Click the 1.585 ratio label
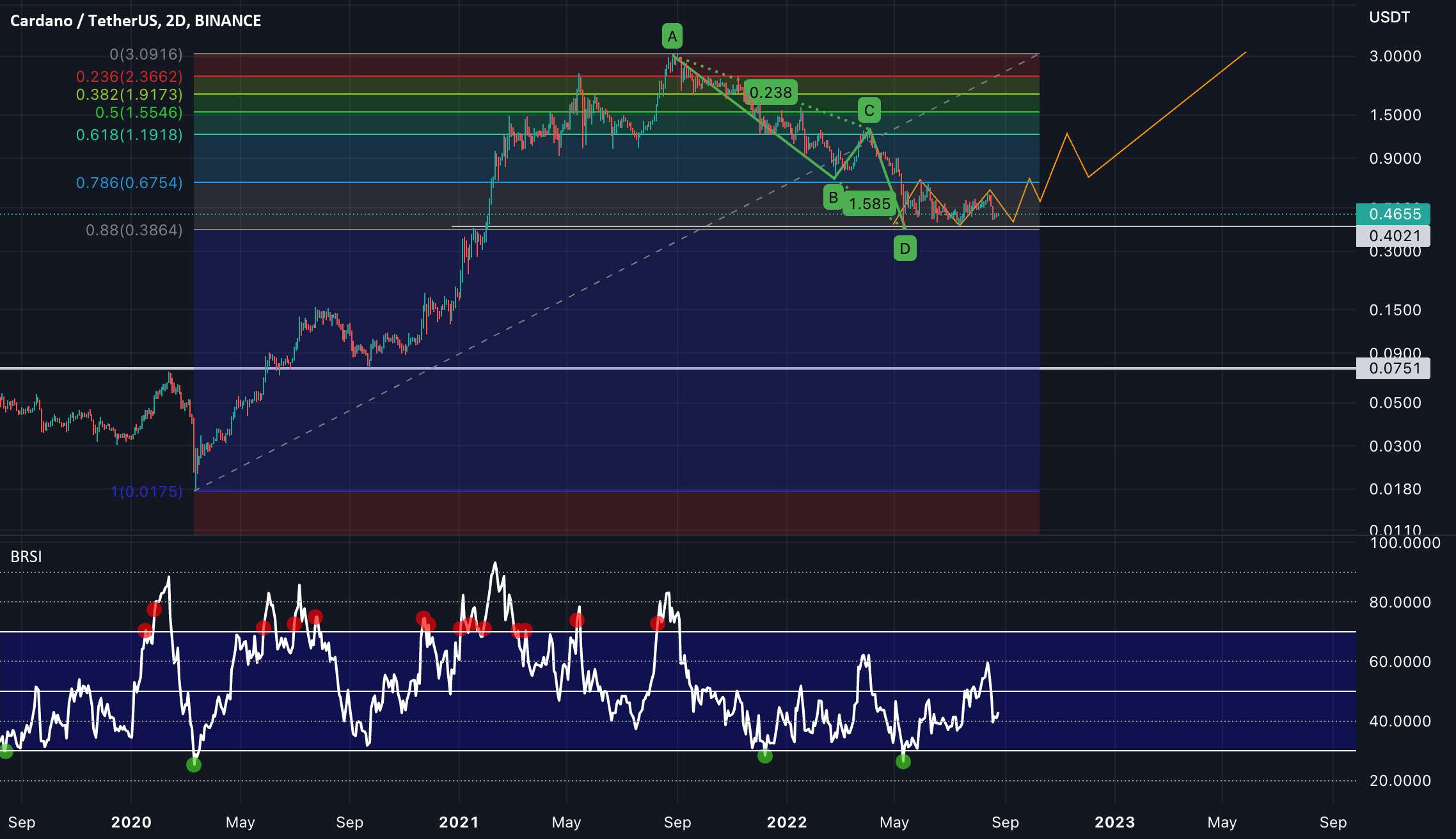The image size is (1456, 839). coord(869,203)
